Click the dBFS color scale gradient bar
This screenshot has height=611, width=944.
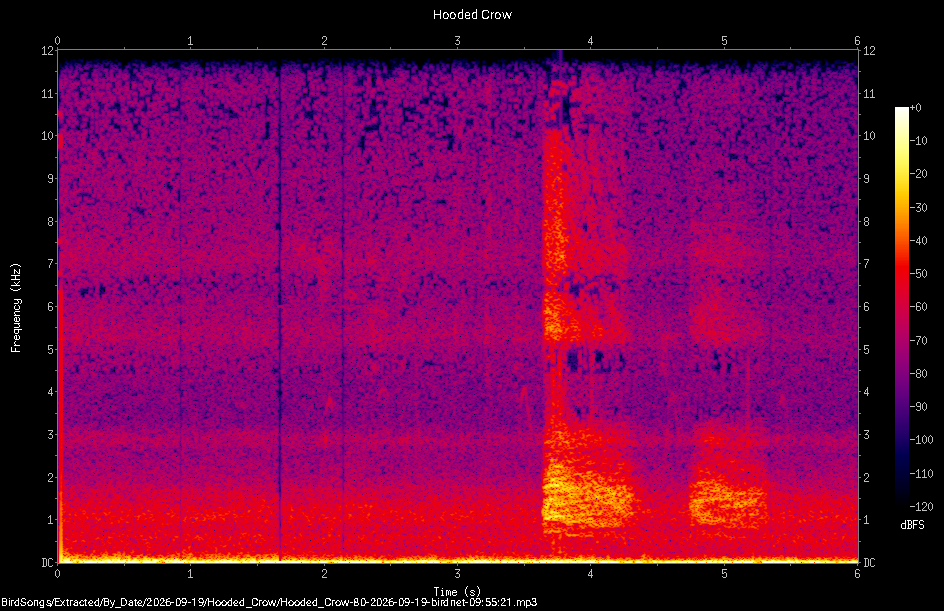click(x=901, y=307)
